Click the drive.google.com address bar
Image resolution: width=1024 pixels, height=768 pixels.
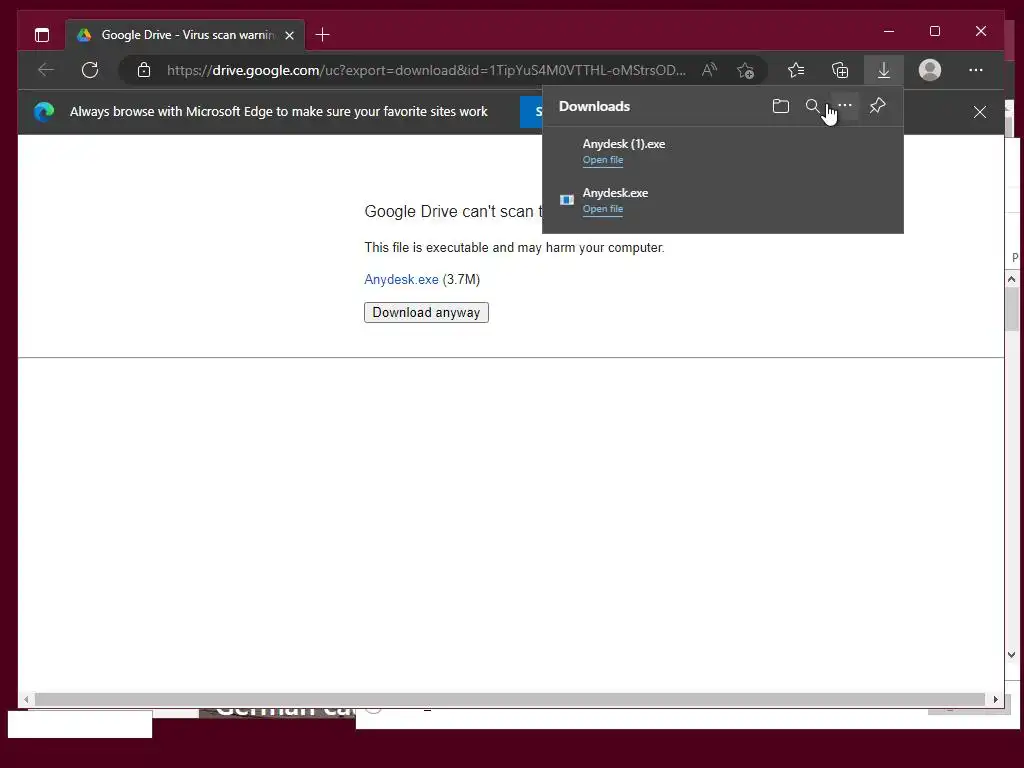[426, 70]
